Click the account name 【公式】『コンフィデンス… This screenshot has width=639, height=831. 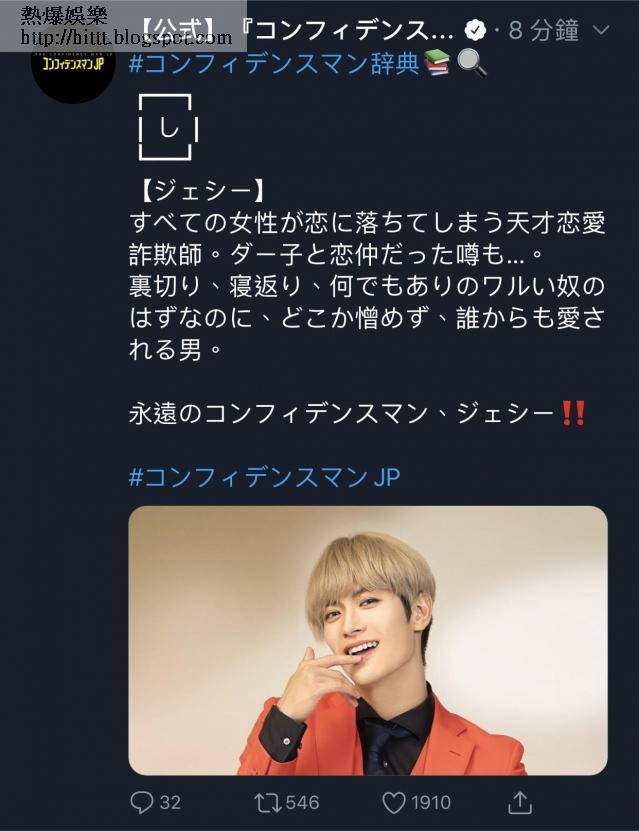click(x=297, y=30)
